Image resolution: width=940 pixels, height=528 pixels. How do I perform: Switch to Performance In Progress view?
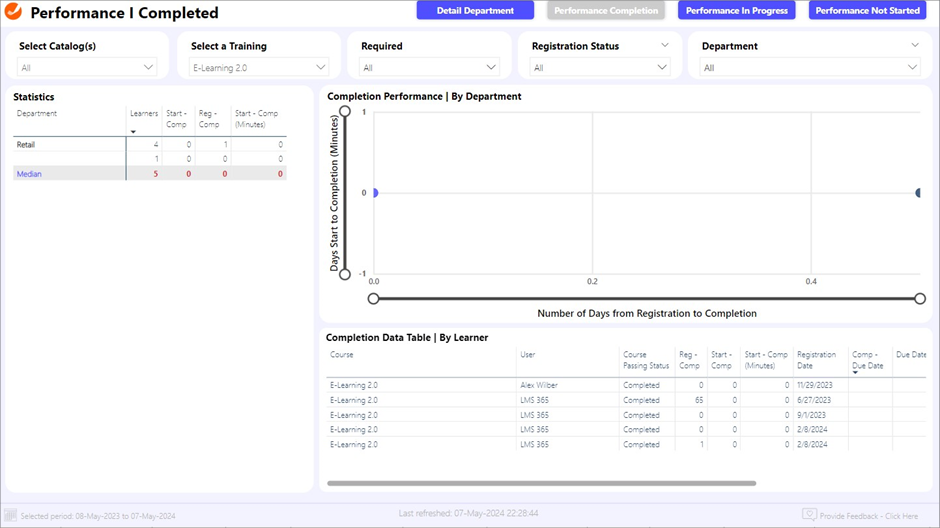[737, 11]
